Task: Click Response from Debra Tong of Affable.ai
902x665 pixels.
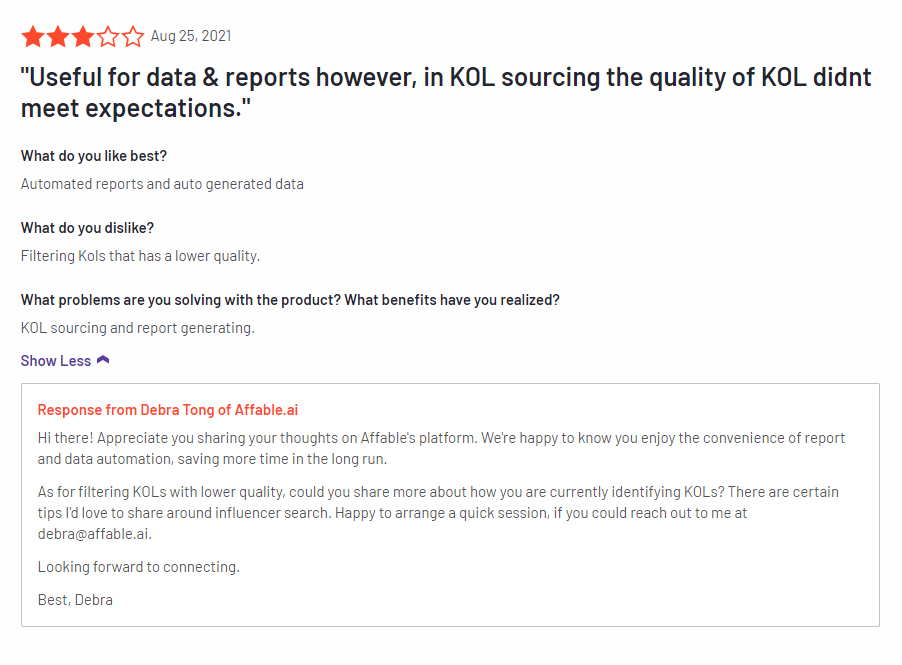Action: pyautogui.click(x=168, y=410)
